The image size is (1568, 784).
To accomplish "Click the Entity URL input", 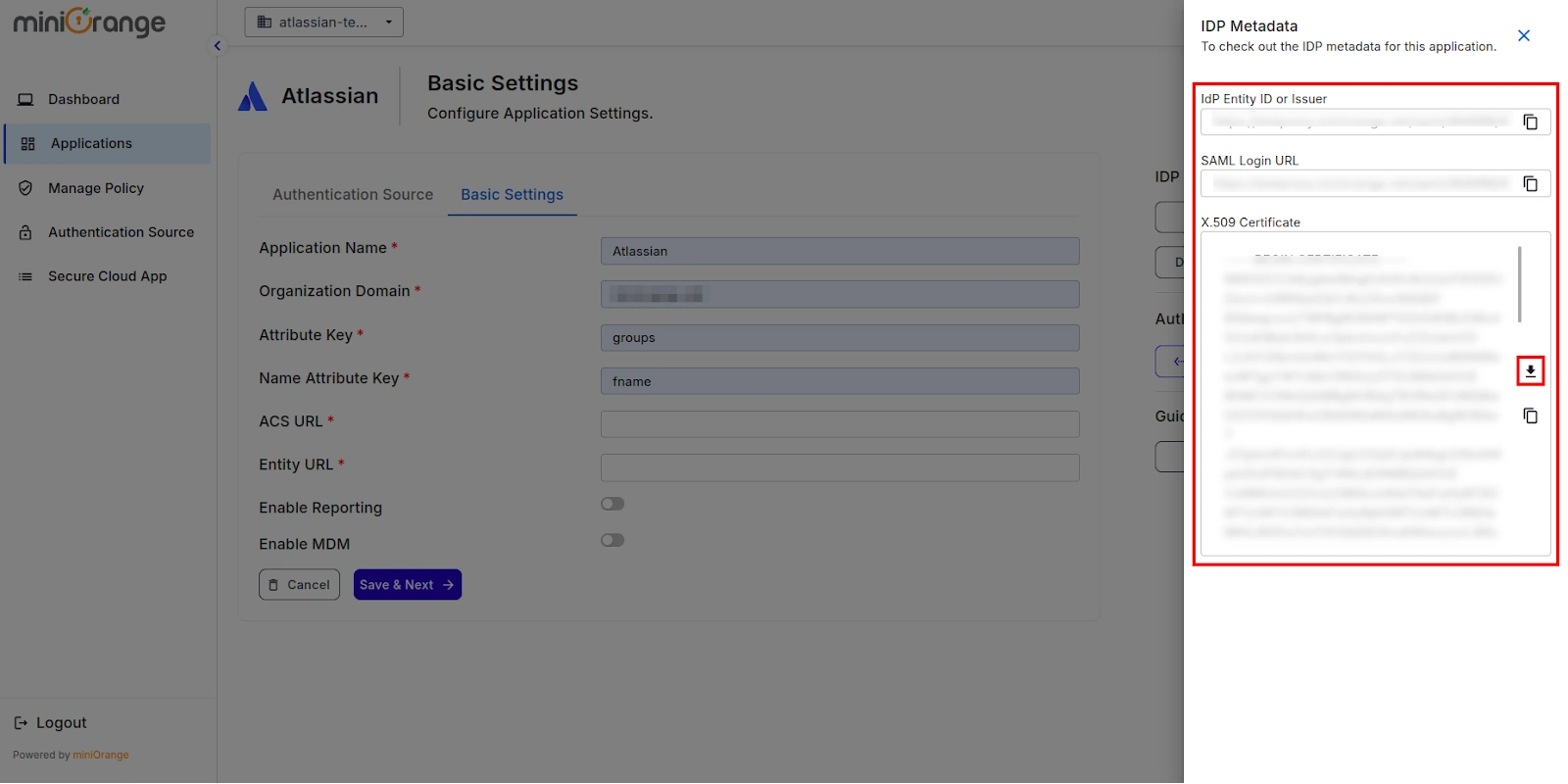I will (x=840, y=467).
